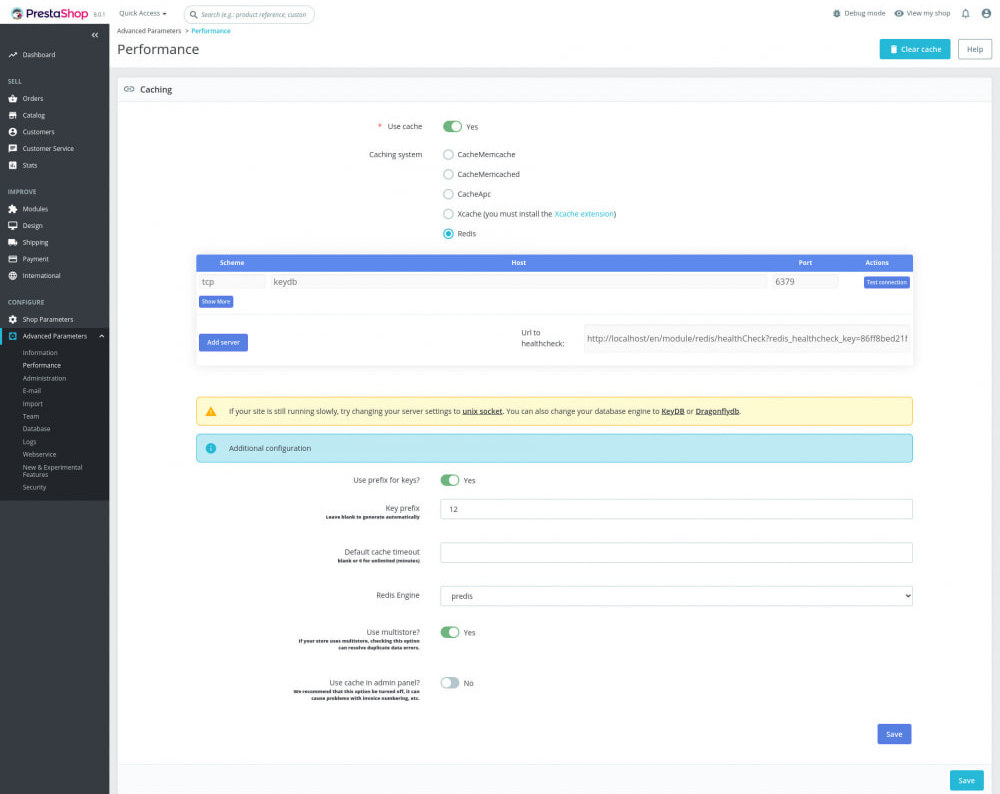The width and height of the screenshot is (1000, 794).
Task: Click the Dashboard trend icon
Action: click(13, 55)
